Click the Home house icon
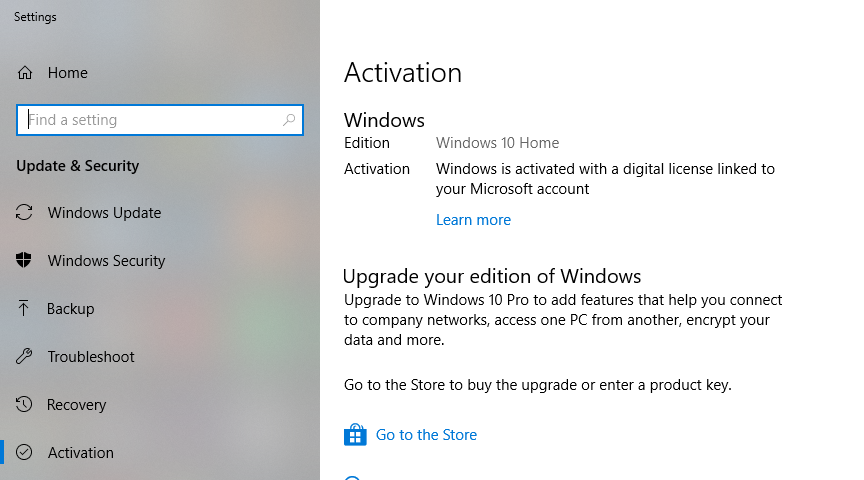The width and height of the screenshot is (864, 480). pyautogui.click(x=25, y=73)
